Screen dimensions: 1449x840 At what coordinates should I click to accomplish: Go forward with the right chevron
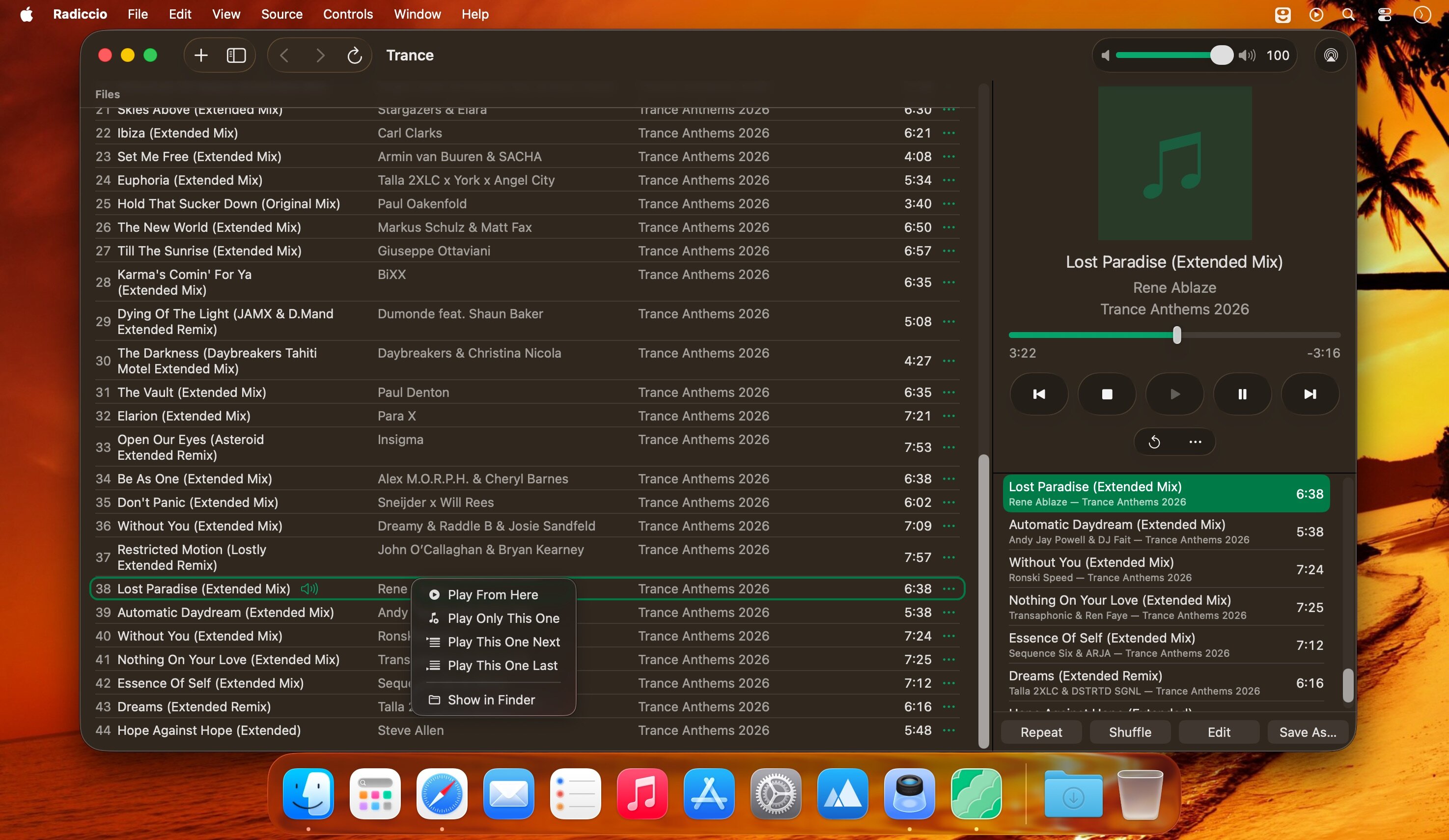pos(320,55)
